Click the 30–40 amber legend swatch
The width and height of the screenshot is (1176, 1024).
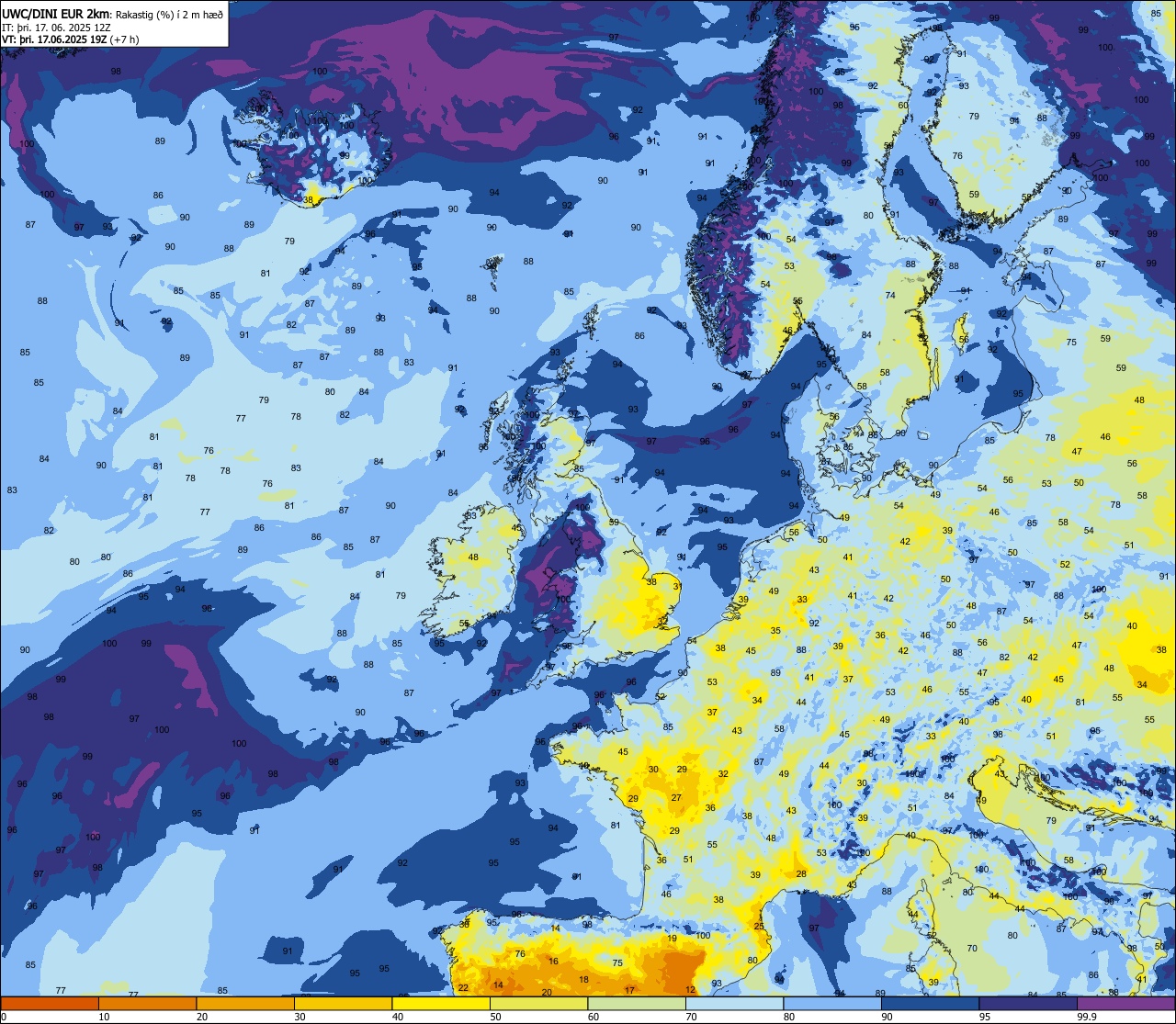343,1003
